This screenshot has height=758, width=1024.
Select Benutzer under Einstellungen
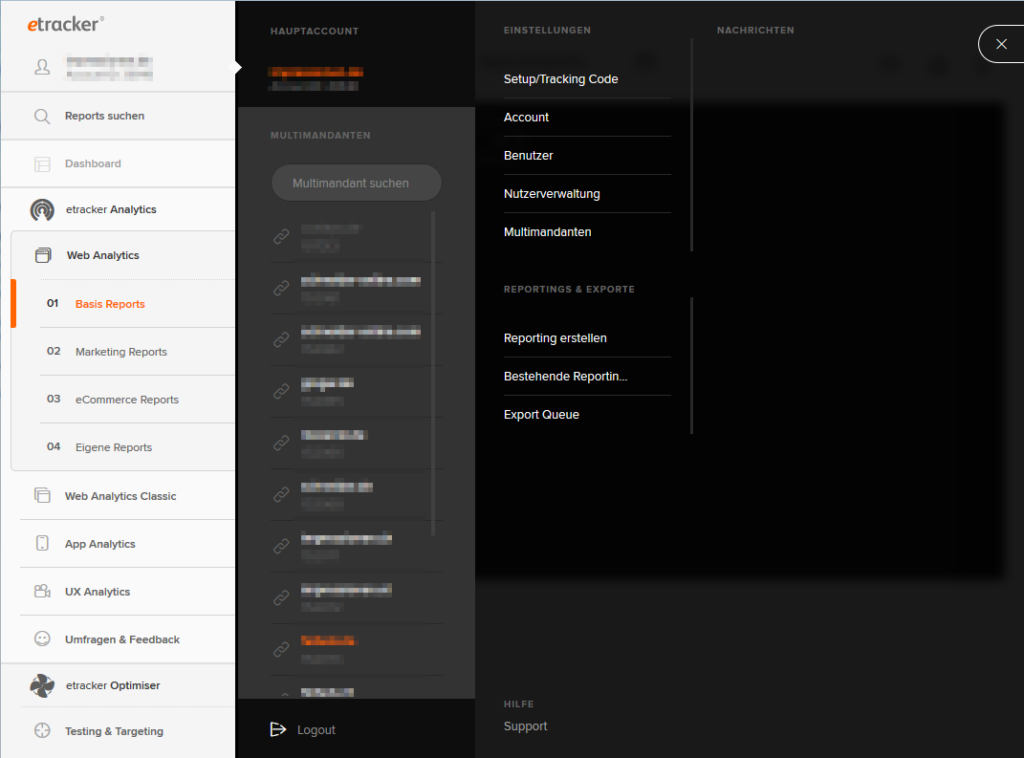pos(528,155)
